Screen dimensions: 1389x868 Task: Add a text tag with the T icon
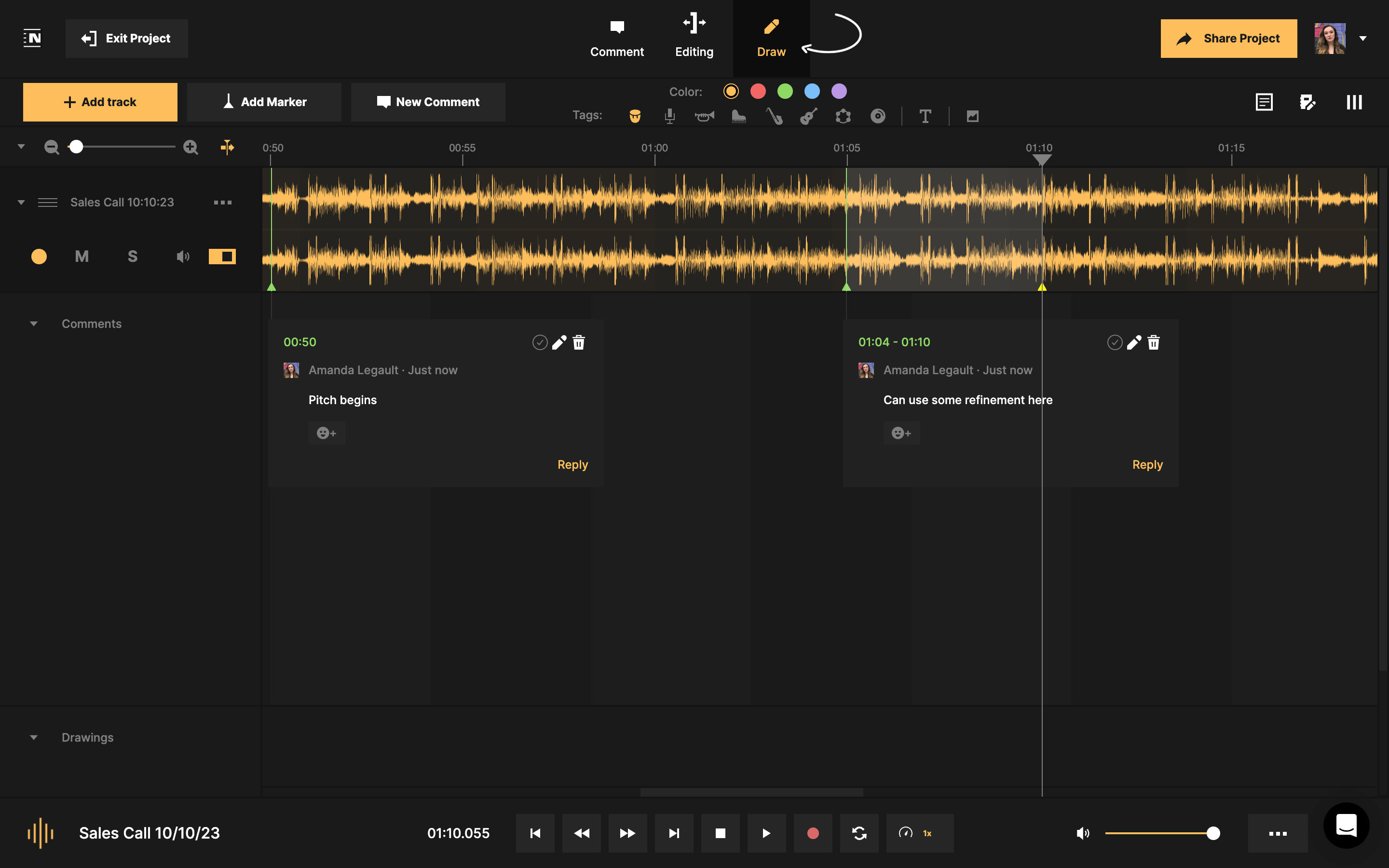pos(925,116)
